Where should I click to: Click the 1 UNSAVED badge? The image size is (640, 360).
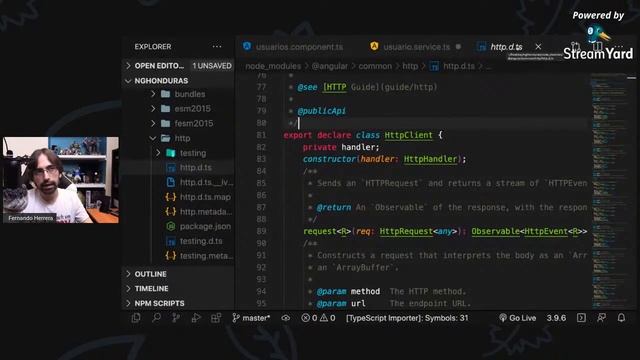[212, 66]
